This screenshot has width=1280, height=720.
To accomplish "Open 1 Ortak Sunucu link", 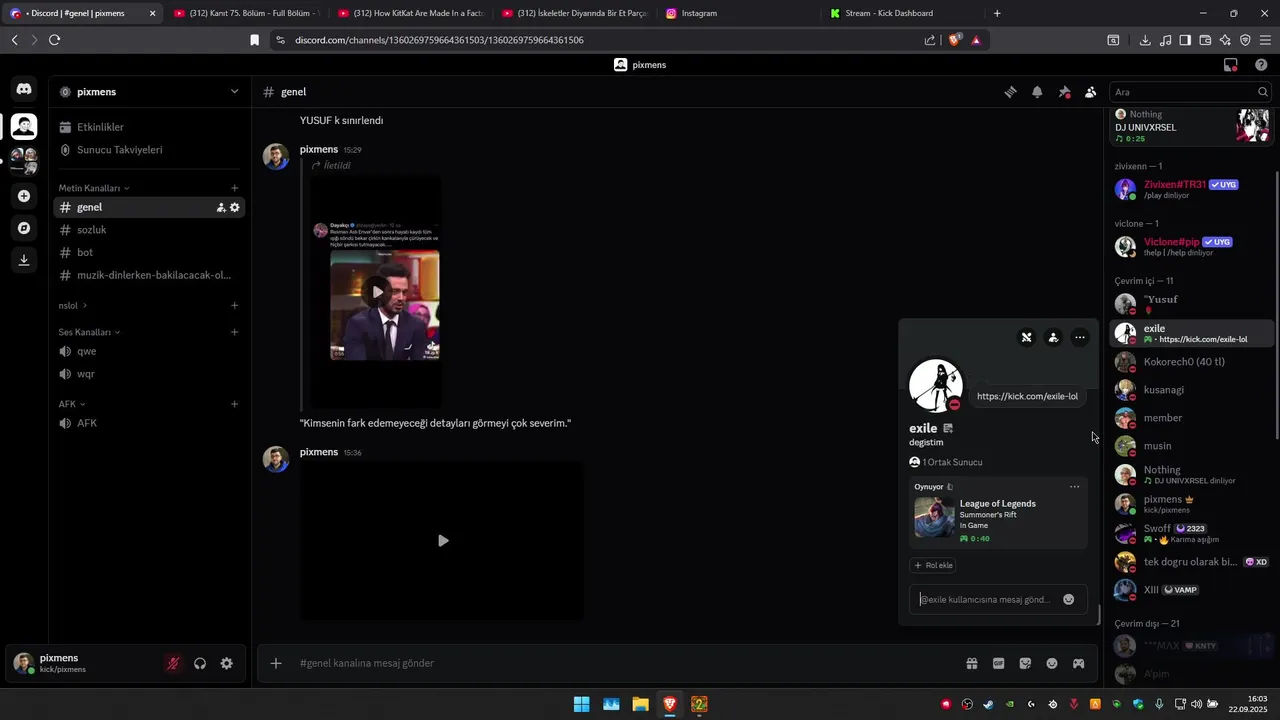I will pos(946,462).
